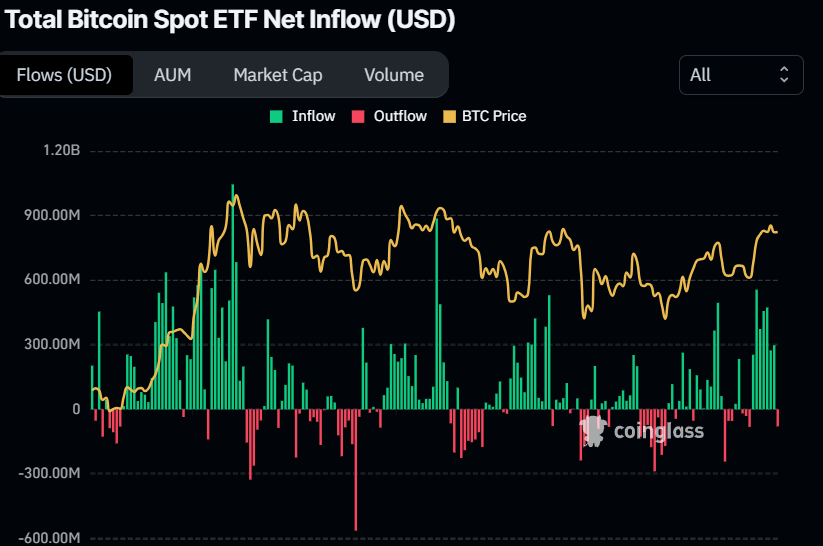Screen dimensions: 823x546
Task: Open the All time range dropdown
Action: tap(740, 75)
